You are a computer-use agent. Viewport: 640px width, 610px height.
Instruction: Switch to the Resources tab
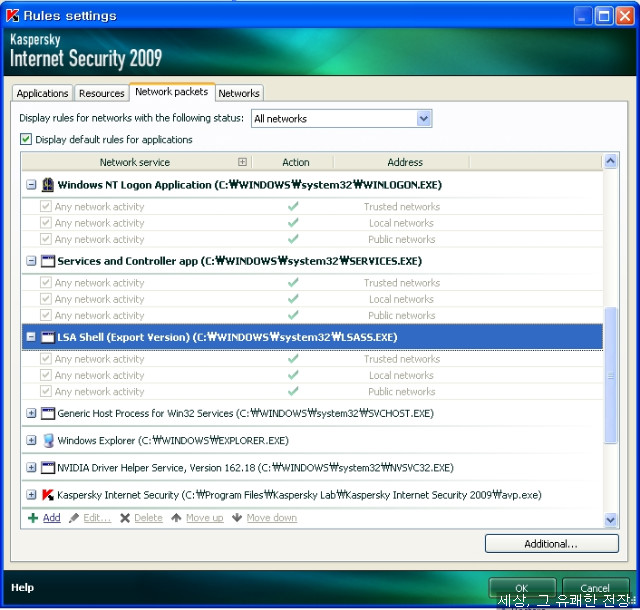pos(102,94)
